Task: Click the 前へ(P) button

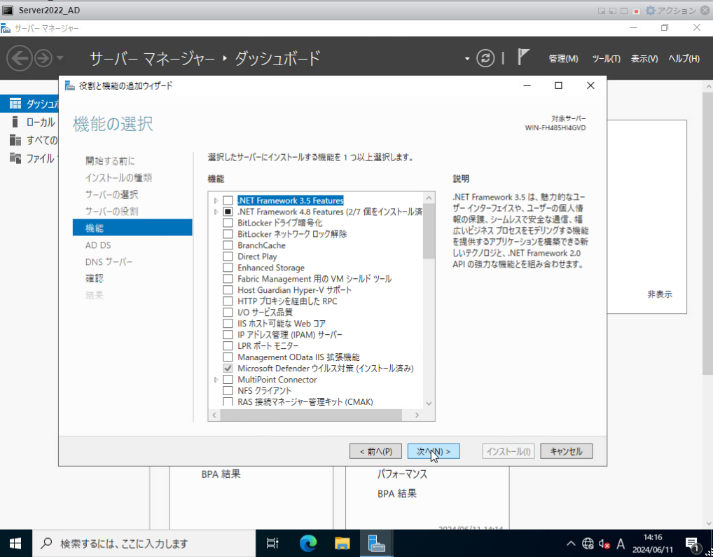Action: click(376, 452)
